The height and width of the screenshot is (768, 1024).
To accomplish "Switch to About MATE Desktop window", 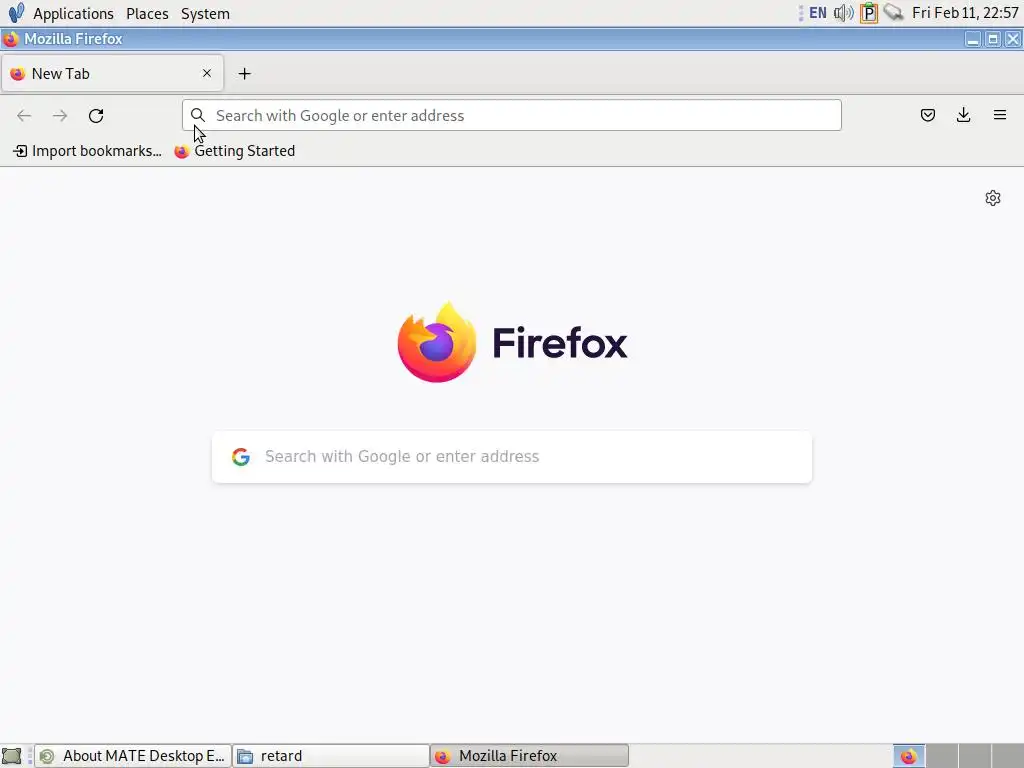I will click(x=133, y=756).
